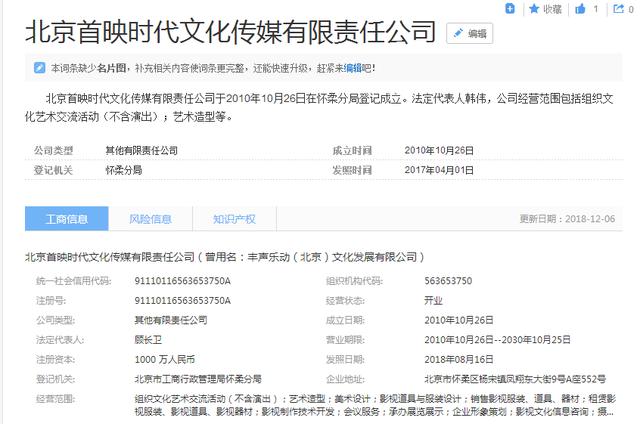Click the 组织机构代码 value 563653750
This screenshot has width=640, height=424.
[x=448, y=281]
